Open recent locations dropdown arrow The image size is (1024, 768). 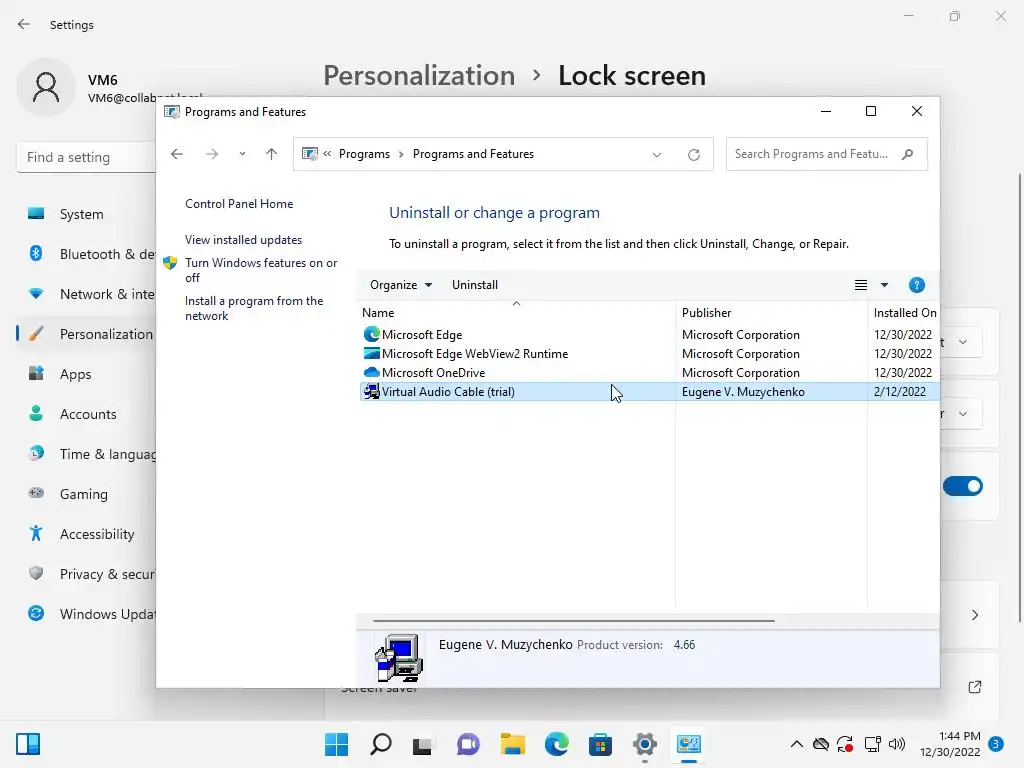242,154
